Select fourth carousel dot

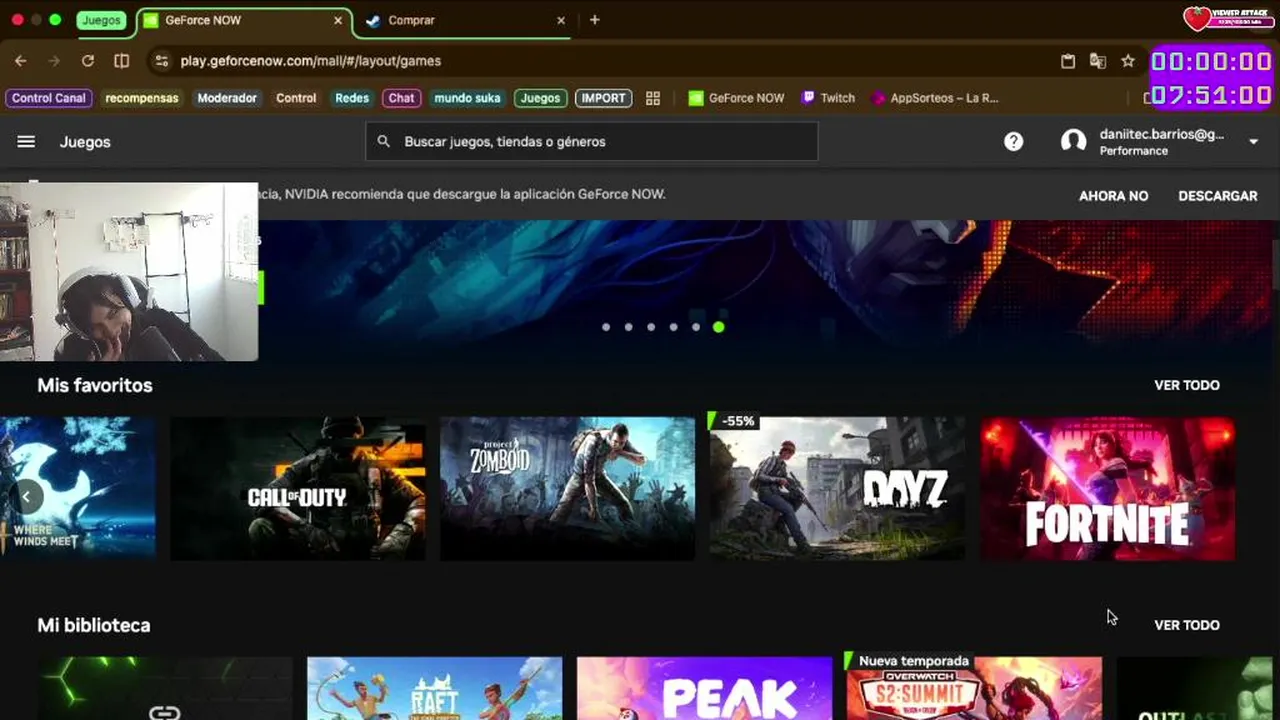pos(673,327)
